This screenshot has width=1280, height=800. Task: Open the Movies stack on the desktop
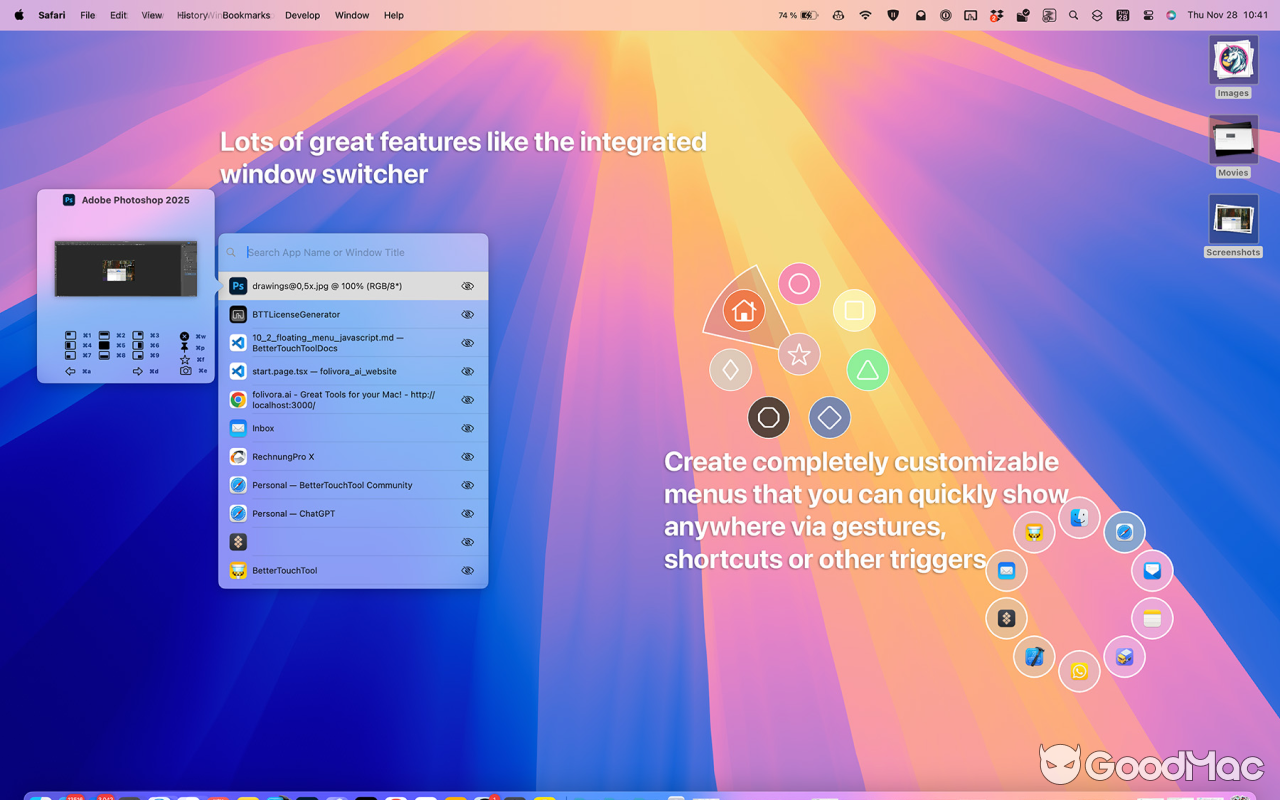coord(1233,140)
